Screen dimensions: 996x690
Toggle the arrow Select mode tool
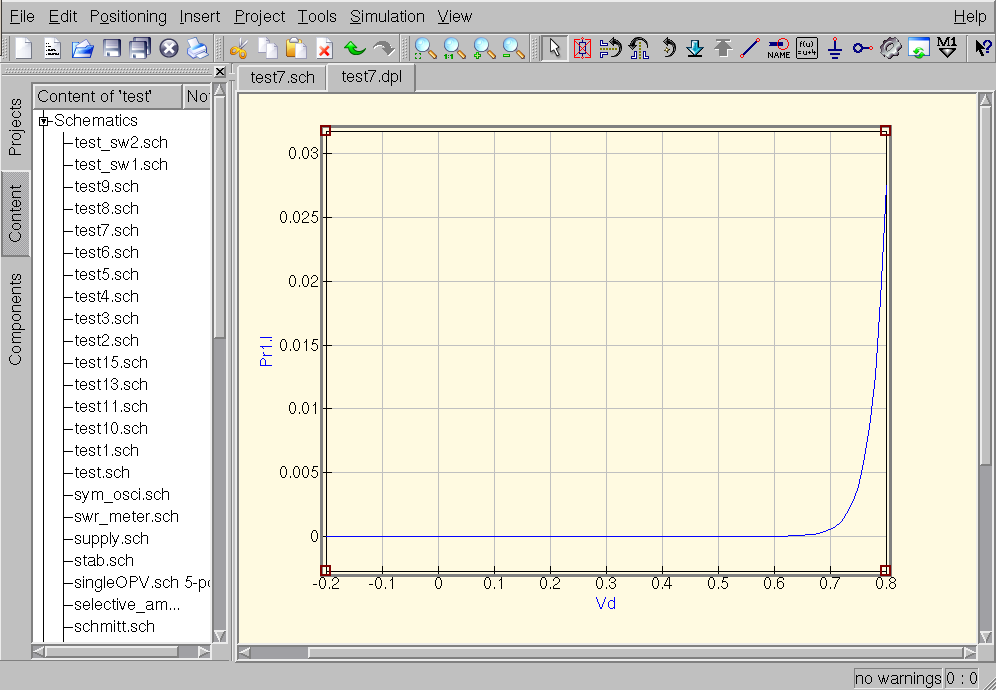[x=554, y=48]
